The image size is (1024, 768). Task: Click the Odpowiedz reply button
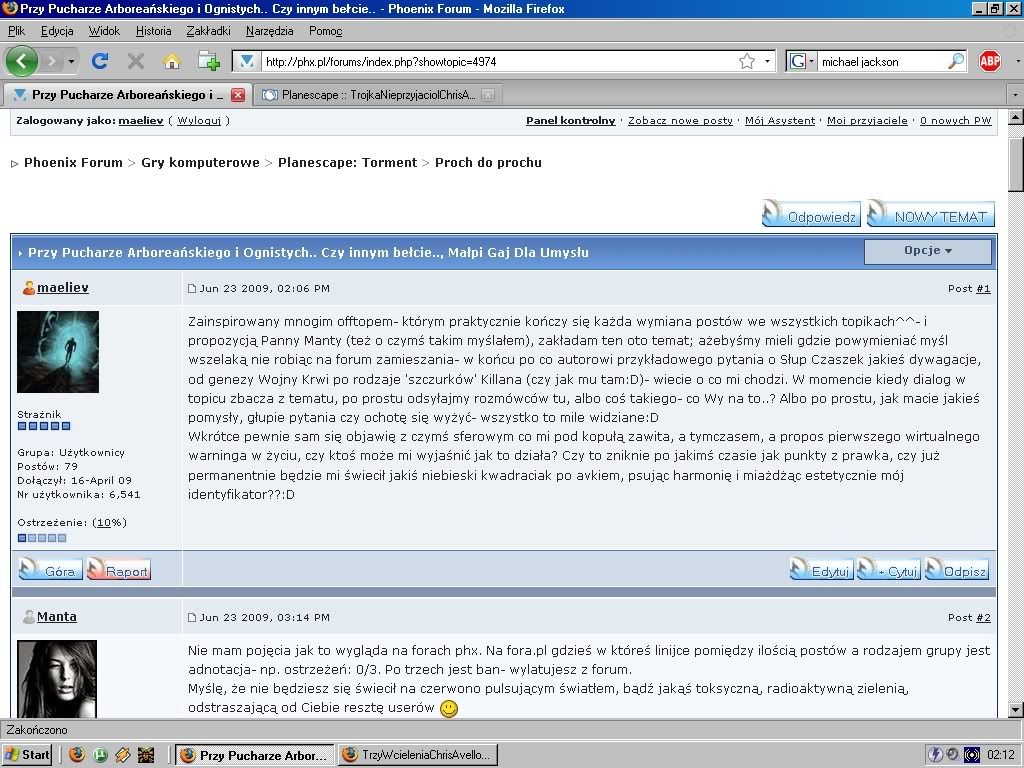point(811,214)
